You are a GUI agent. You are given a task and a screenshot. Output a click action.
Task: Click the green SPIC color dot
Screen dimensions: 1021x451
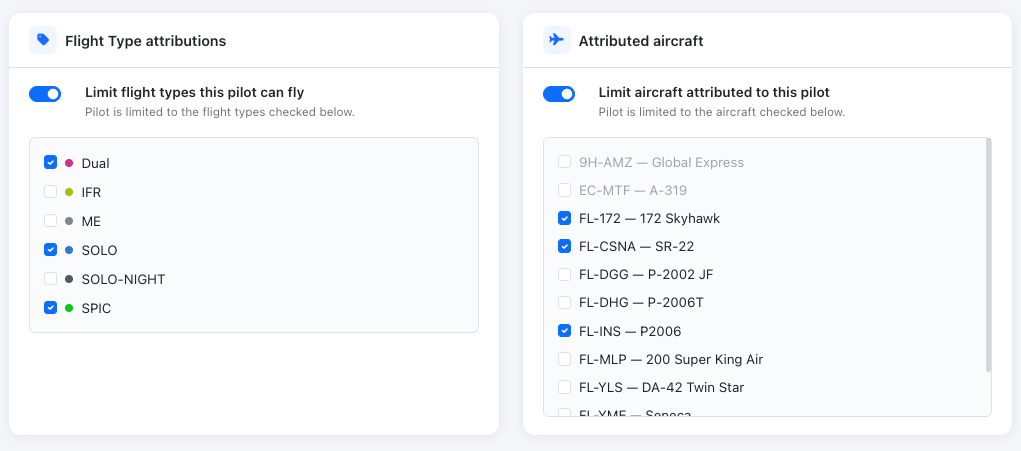coord(69,308)
